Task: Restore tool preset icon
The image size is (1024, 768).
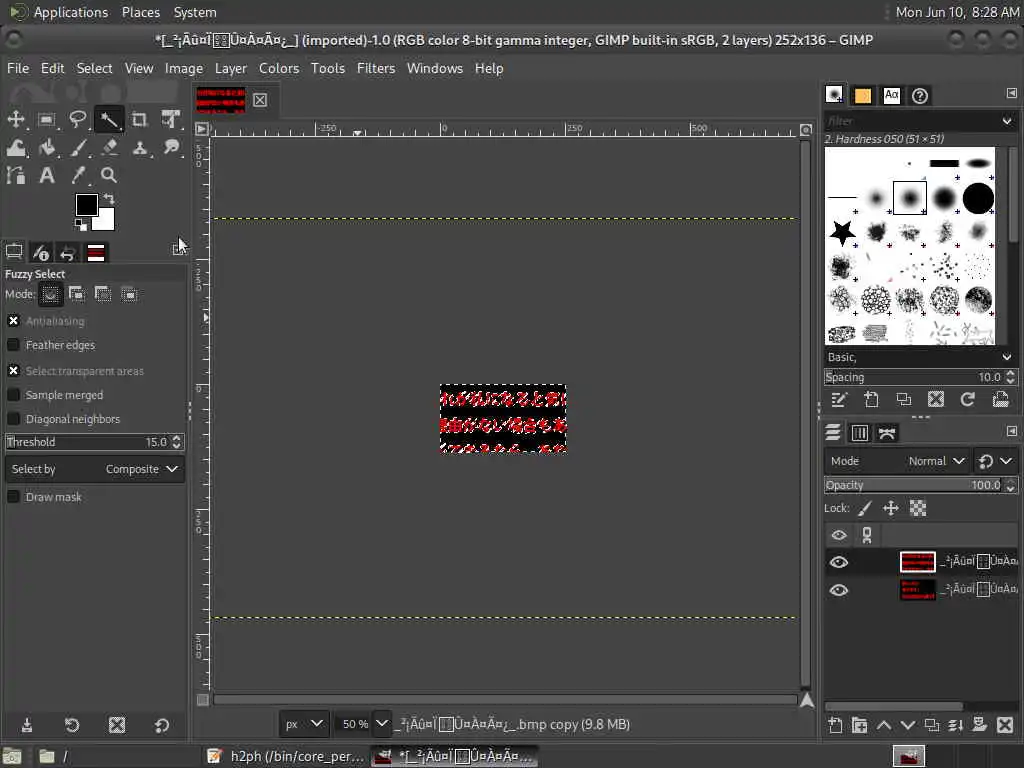Action: point(72,725)
